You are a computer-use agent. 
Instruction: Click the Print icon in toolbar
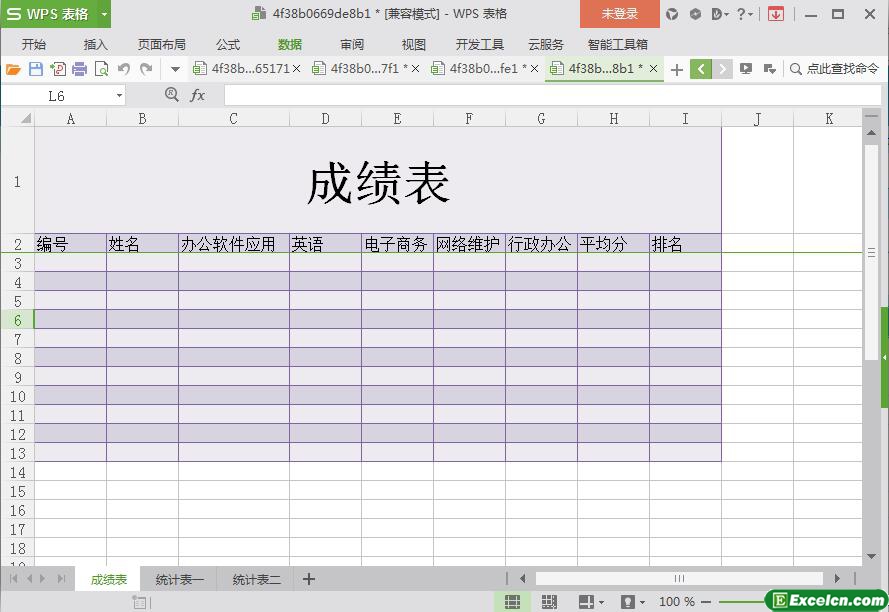79,69
